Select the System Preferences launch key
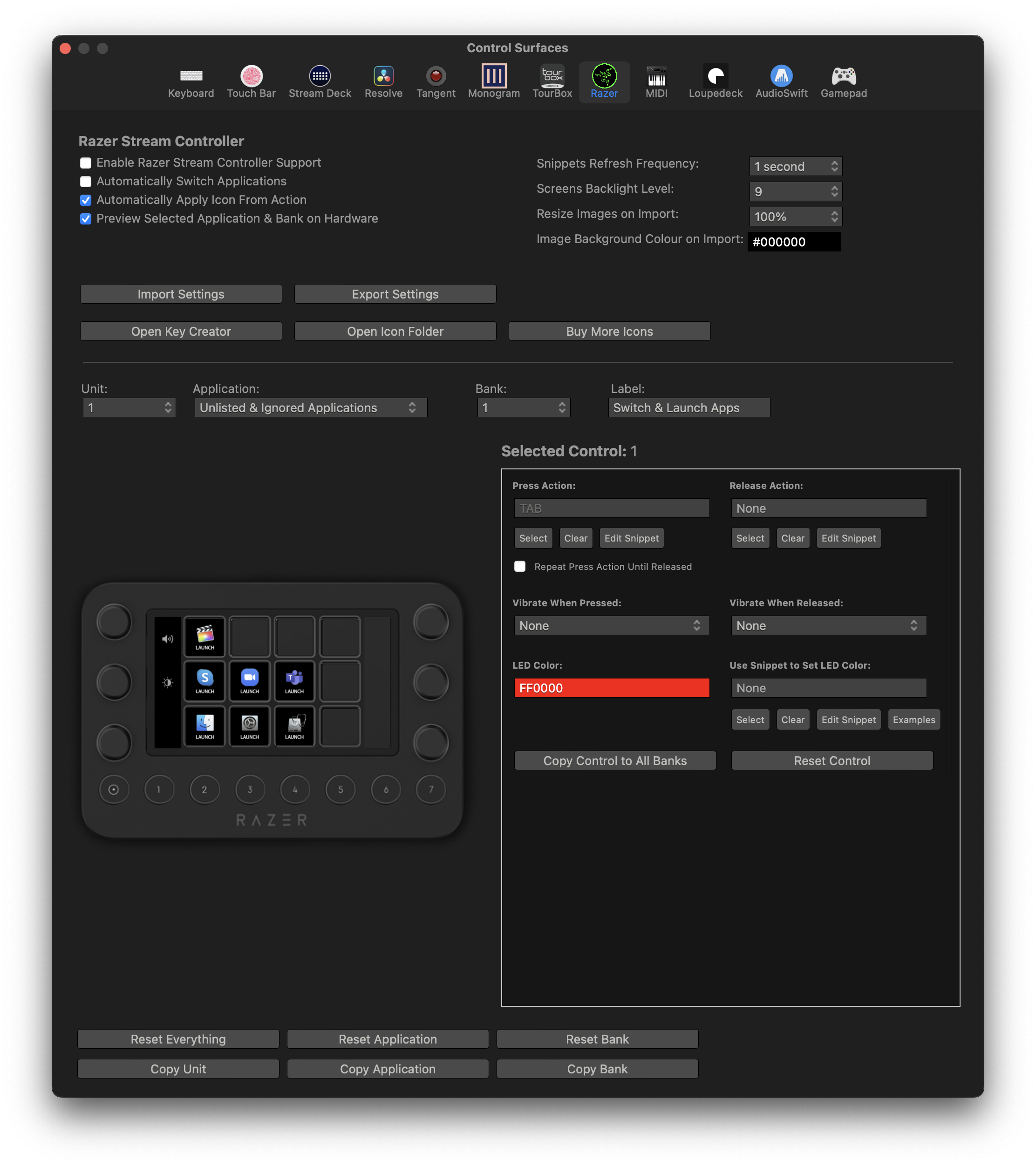This screenshot has height=1166, width=1036. [x=249, y=726]
